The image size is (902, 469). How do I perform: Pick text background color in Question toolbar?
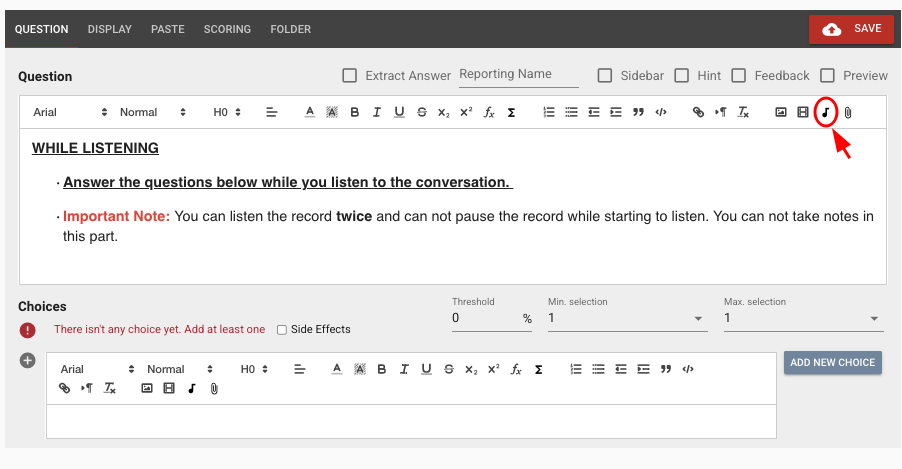tap(332, 112)
